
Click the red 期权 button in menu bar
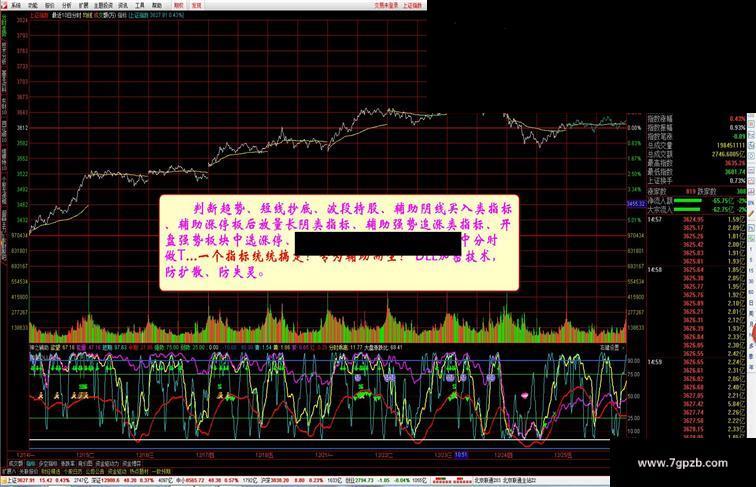178,5
